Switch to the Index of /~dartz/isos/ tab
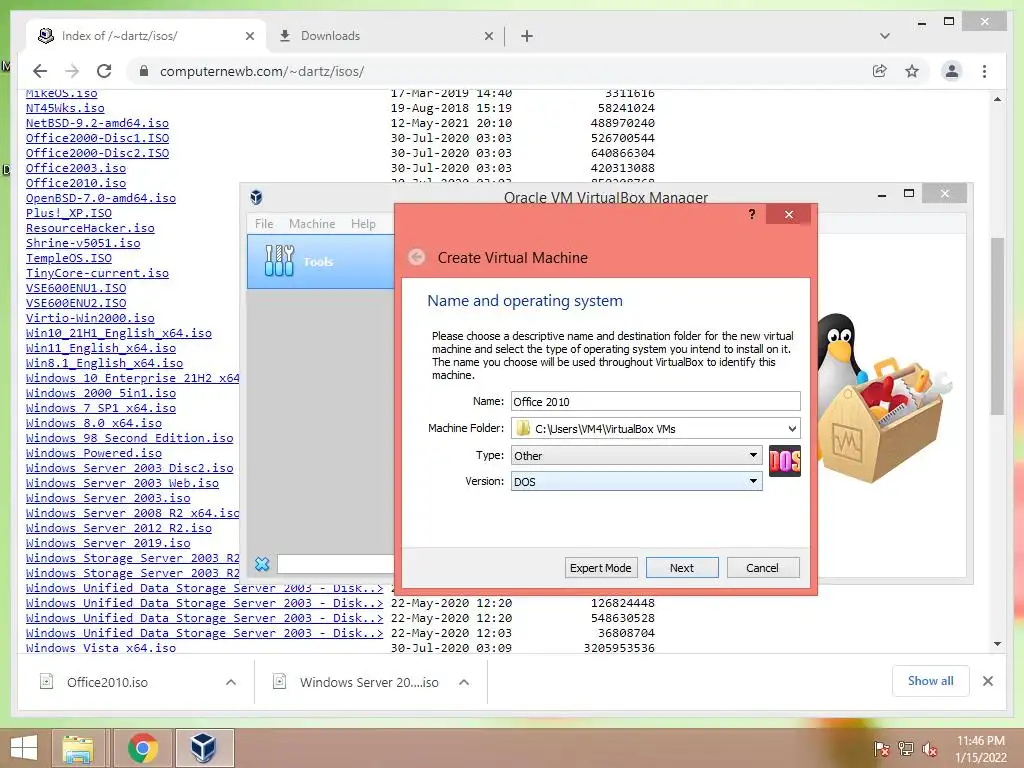Viewport: 1024px width, 768px height. pos(145,36)
